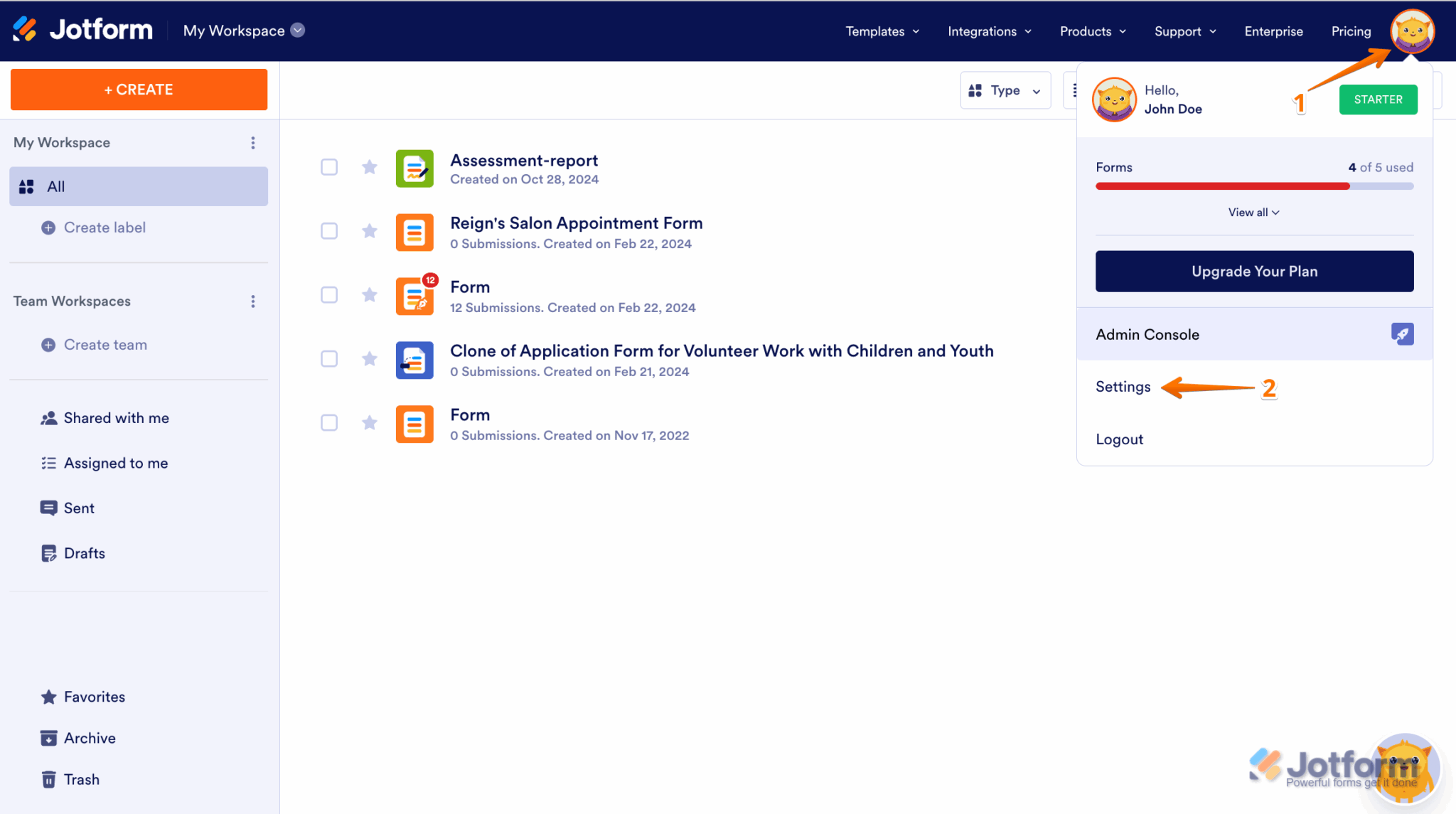Expand View all usage limits
1456x814 pixels.
pyautogui.click(x=1253, y=213)
